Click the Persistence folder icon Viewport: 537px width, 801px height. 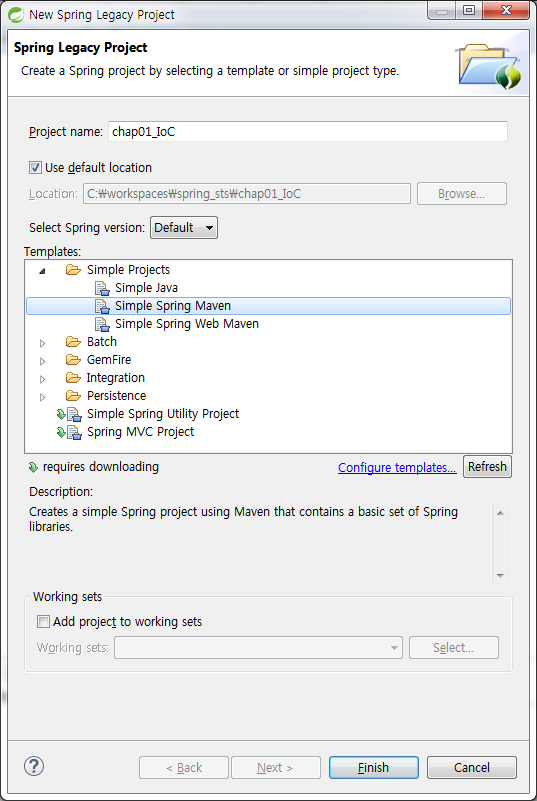74,396
